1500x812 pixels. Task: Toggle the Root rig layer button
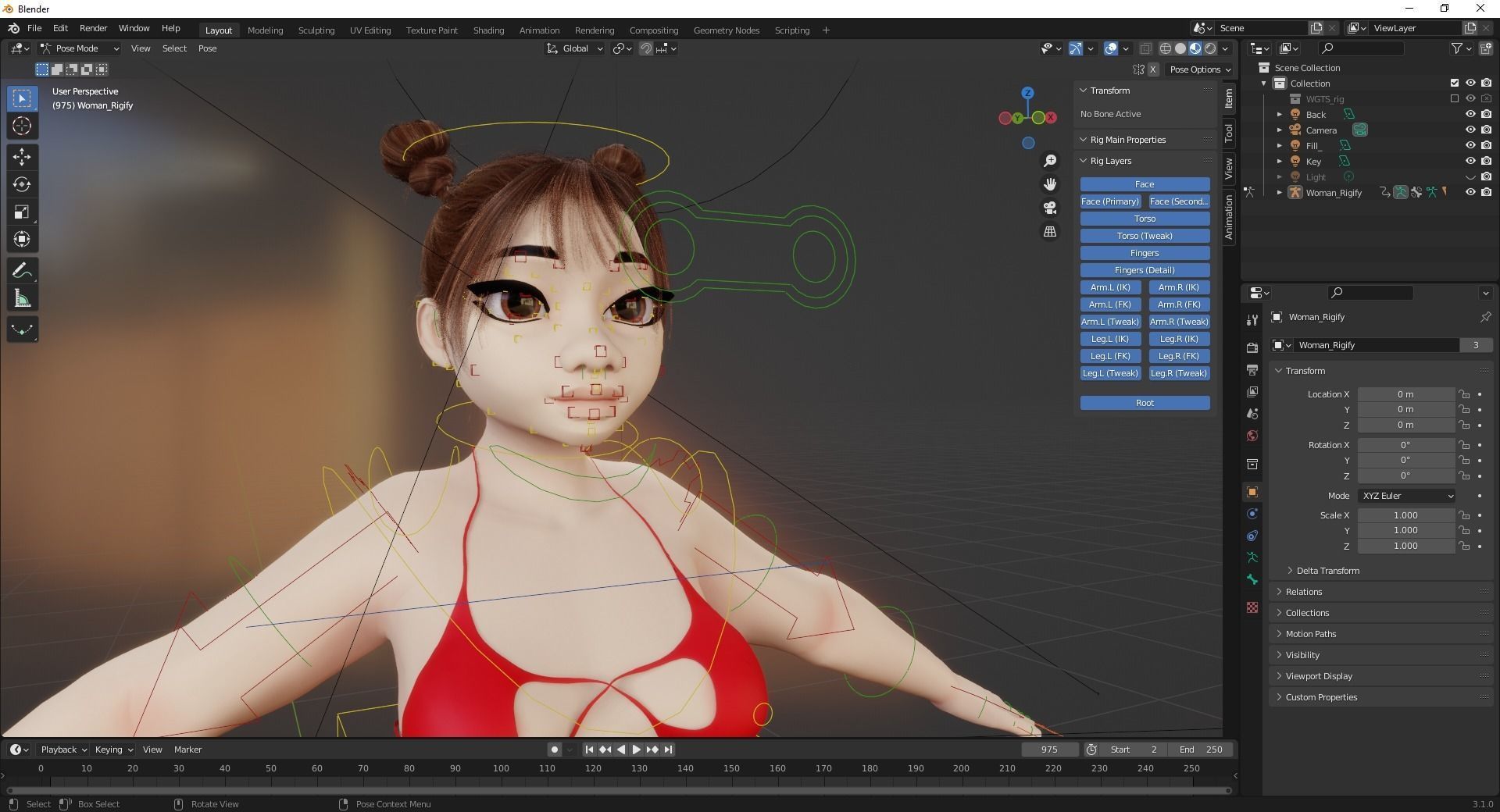(x=1145, y=403)
